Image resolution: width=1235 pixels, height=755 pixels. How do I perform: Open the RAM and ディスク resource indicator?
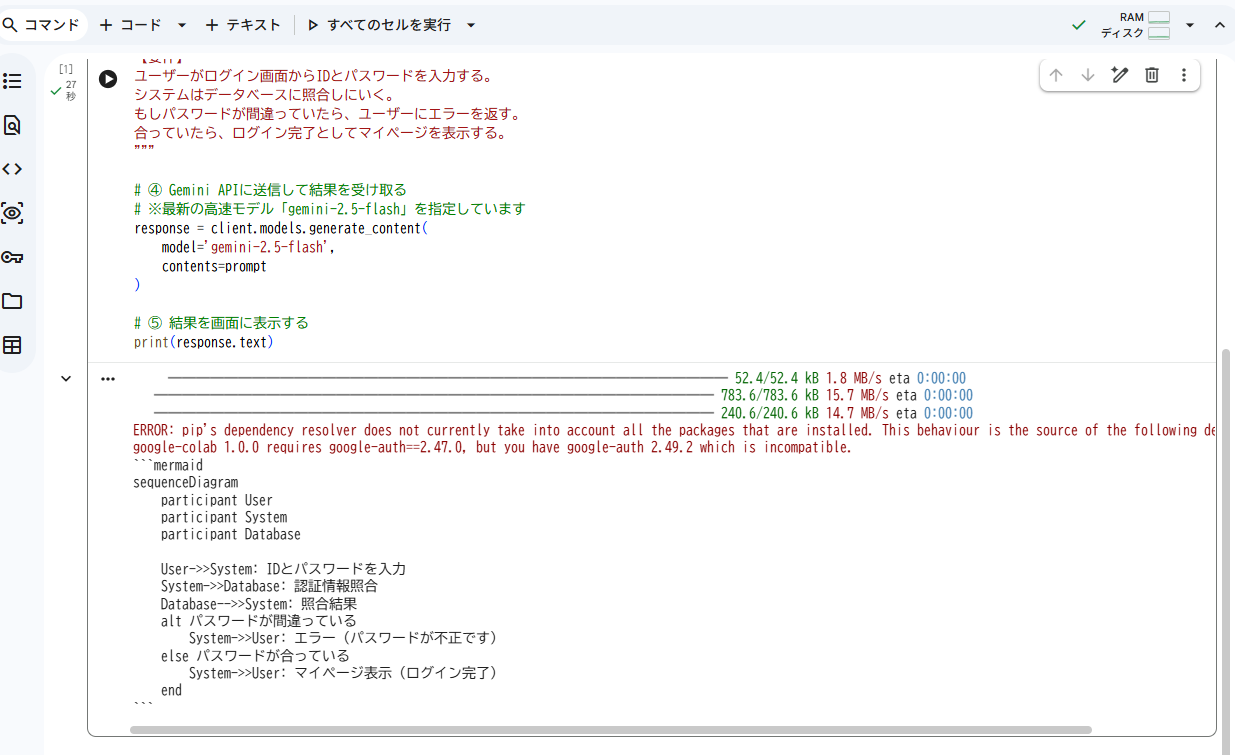1135,25
